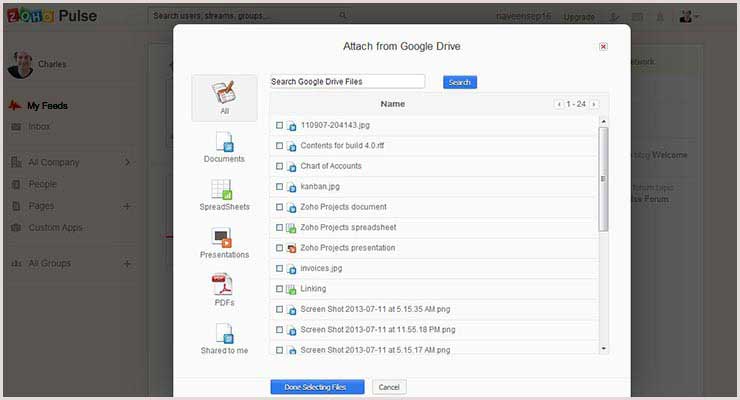740x400 pixels.
Task: Select the invoices.jpg checkbox
Action: 280,269
